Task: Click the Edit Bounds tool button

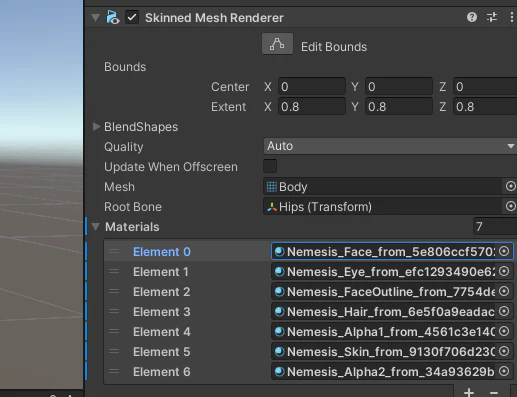Action: (x=277, y=44)
